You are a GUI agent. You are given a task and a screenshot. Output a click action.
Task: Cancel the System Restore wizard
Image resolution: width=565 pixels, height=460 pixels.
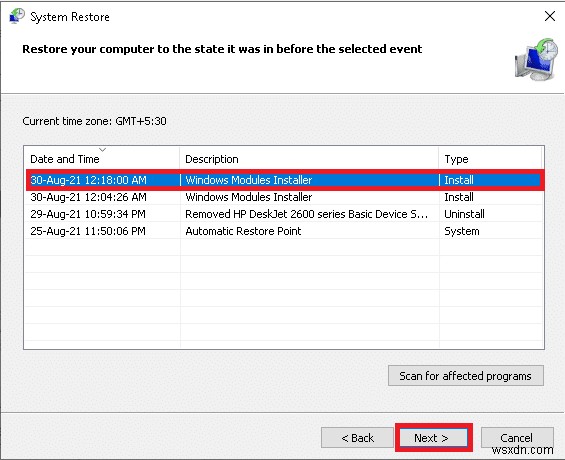pos(517,438)
